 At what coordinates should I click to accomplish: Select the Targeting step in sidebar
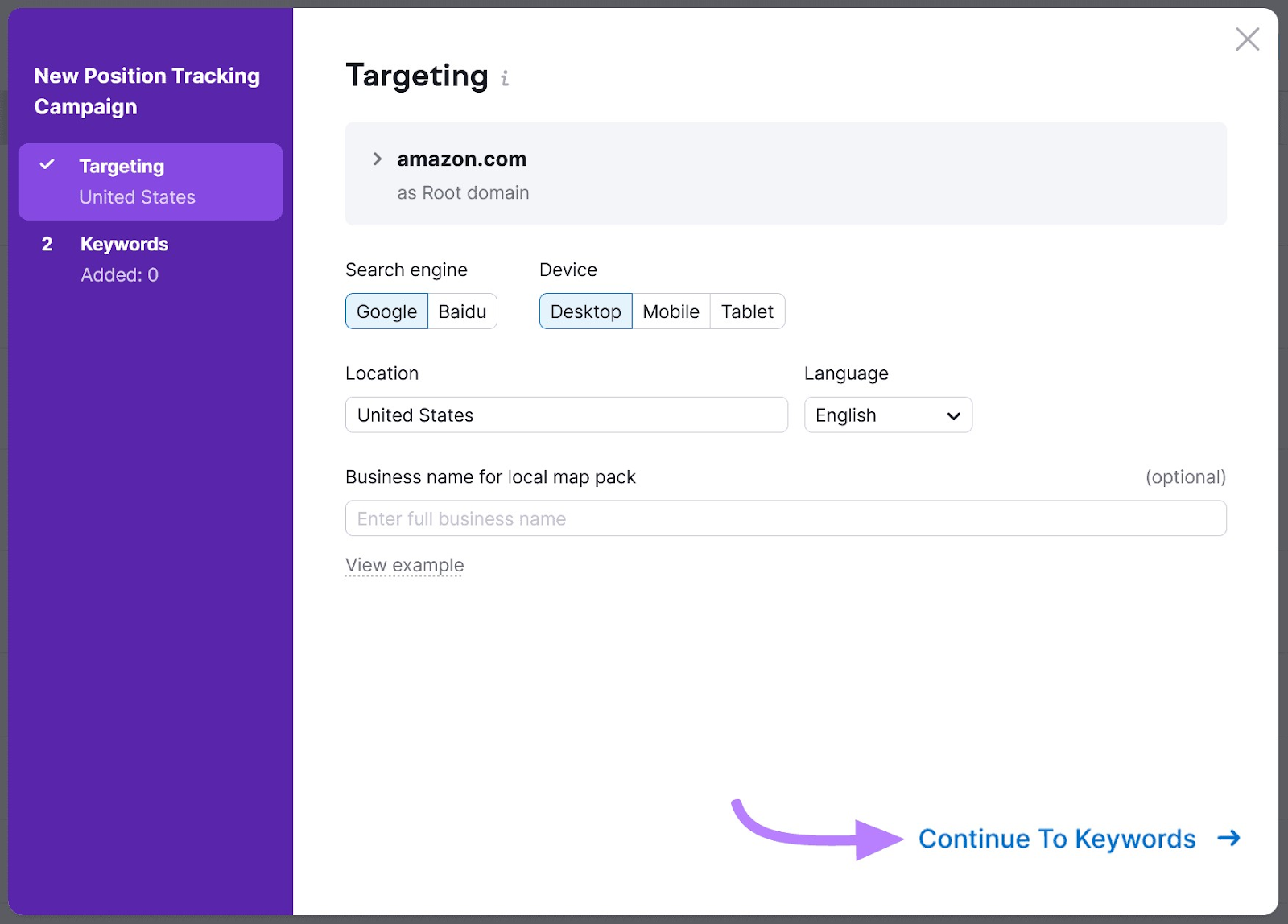click(122, 166)
